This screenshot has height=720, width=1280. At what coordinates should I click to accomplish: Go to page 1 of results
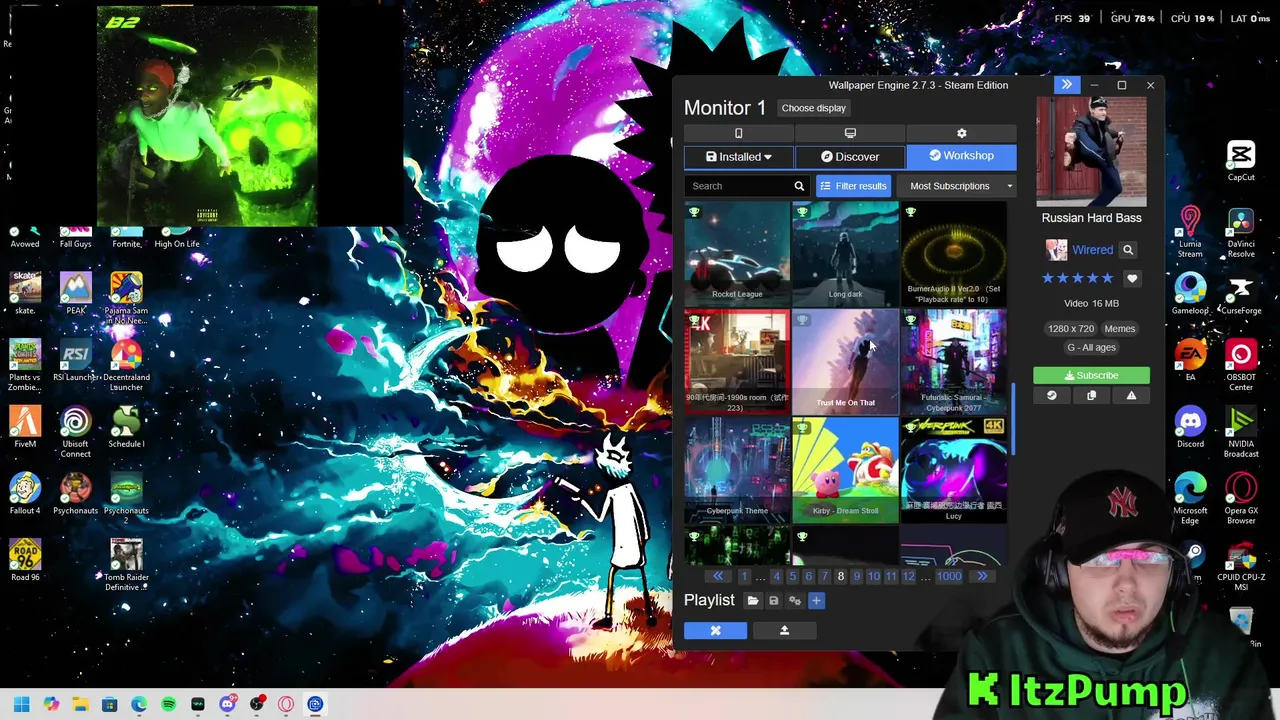[743, 576]
